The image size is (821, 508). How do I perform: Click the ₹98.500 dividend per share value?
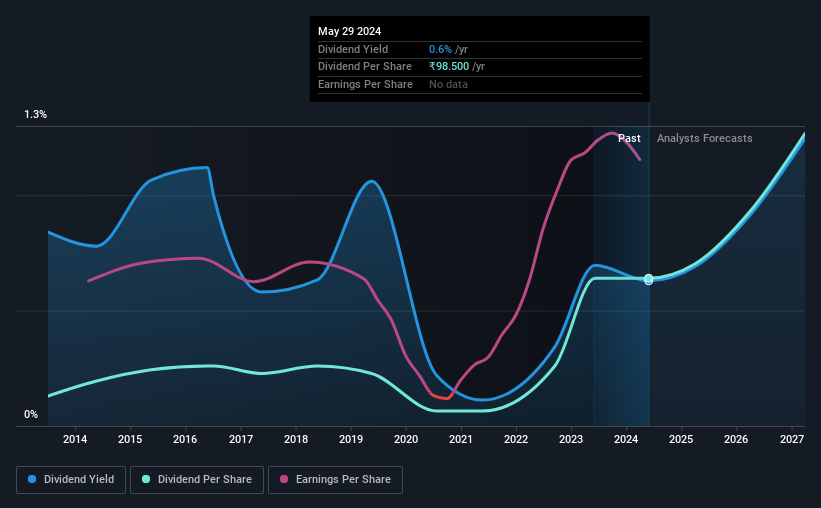[x=449, y=67]
